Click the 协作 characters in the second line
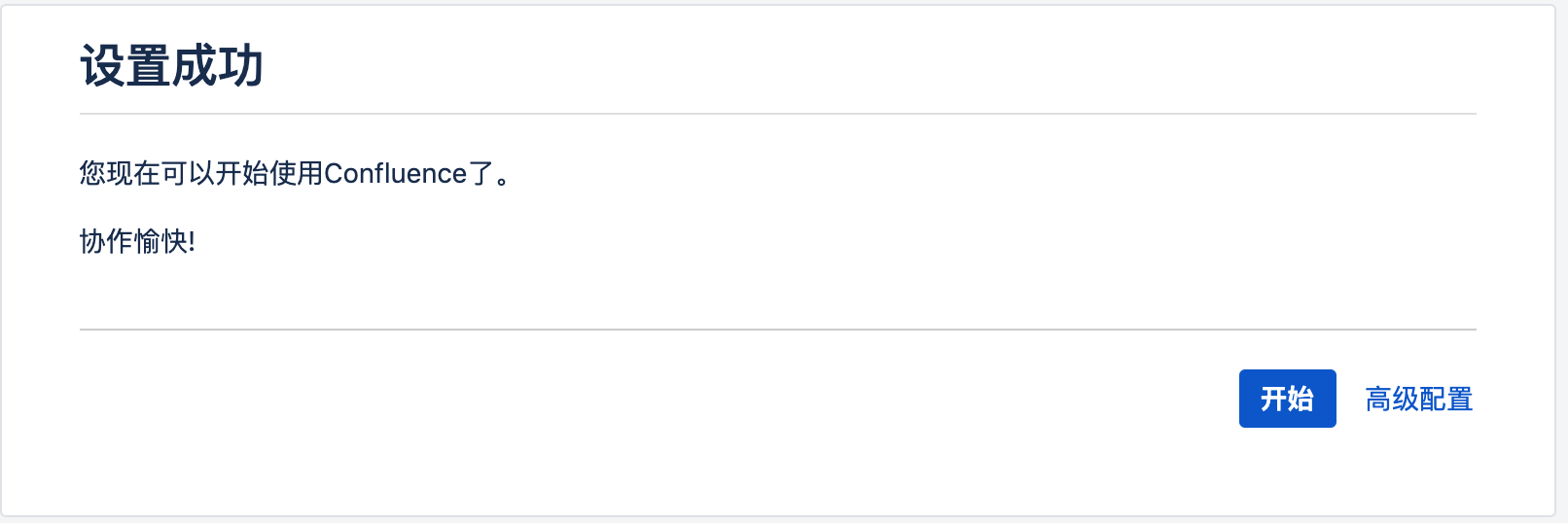This screenshot has width=1568, height=523. coord(106,241)
